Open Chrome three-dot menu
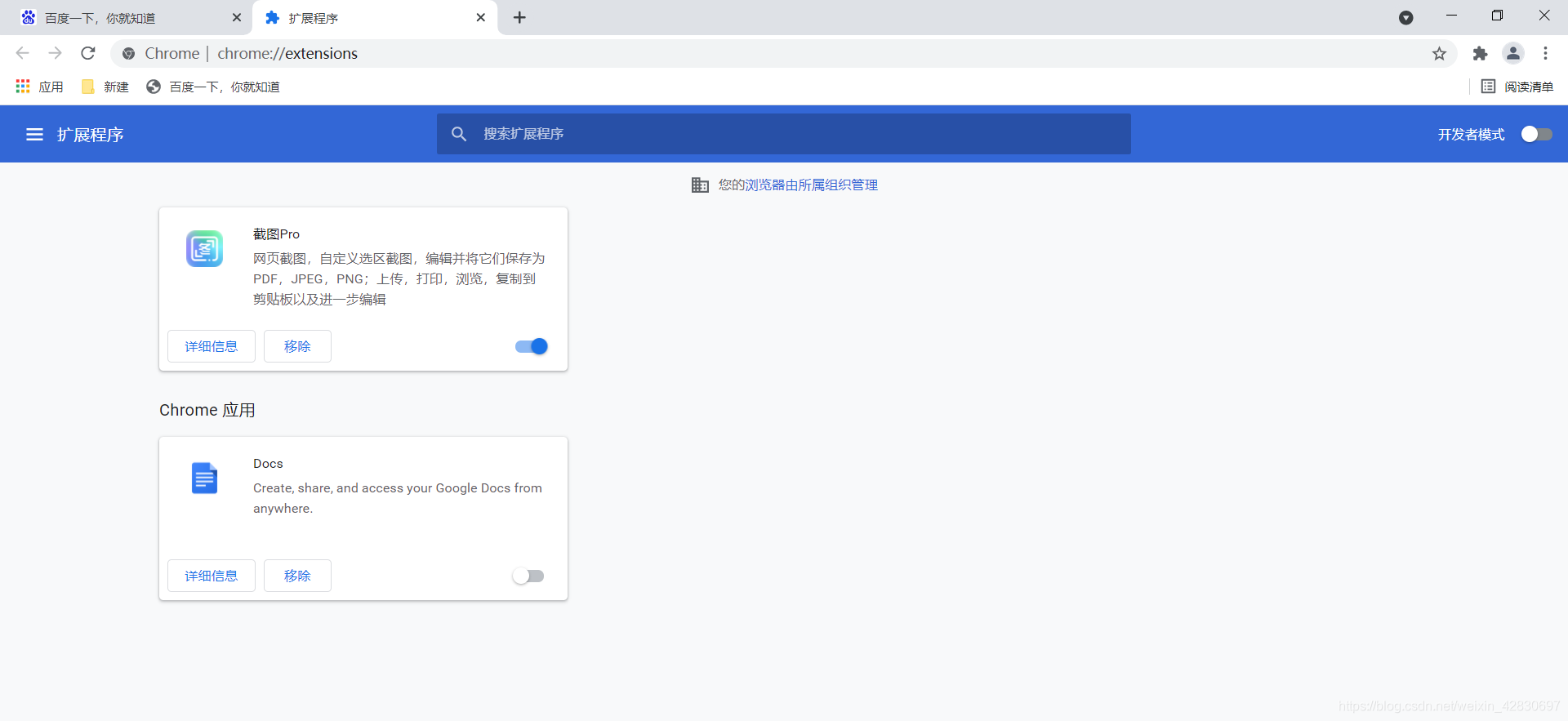 pyautogui.click(x=1545, y=54)
